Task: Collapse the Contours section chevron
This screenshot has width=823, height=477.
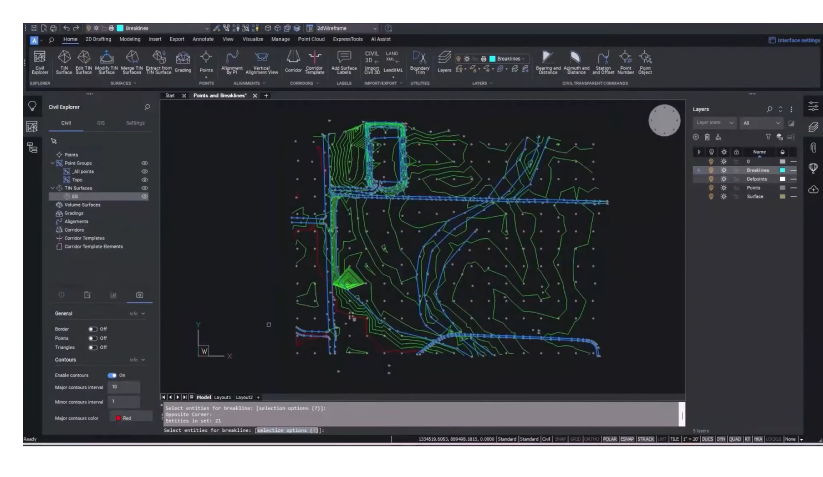Action: pyautogui.click(x=143, y=360)
